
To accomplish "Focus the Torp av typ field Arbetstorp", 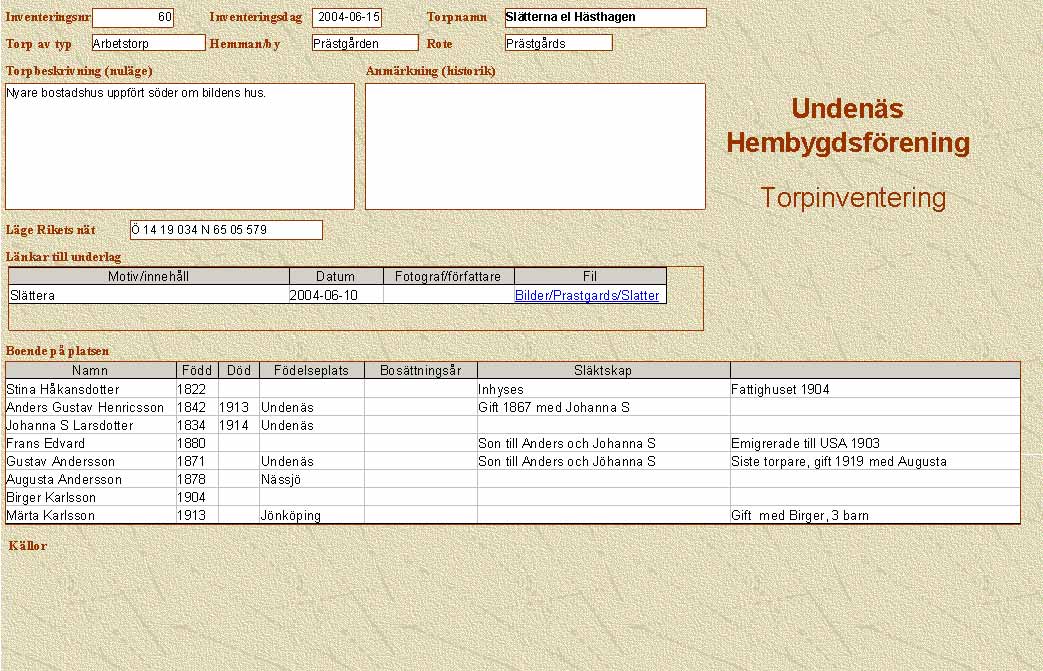I will pyautogui.click(x=148, y=43).
